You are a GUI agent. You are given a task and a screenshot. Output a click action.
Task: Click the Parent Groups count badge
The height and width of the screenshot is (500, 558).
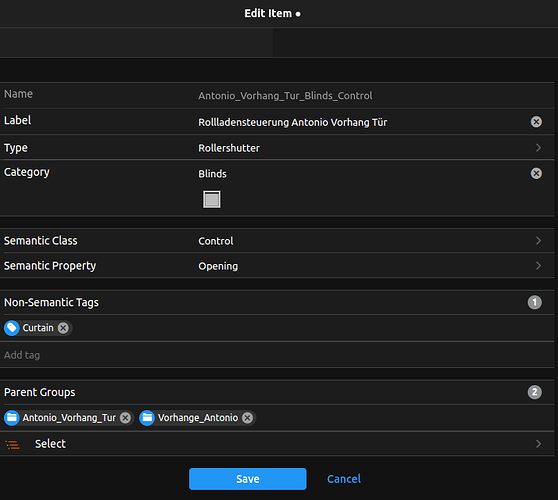pyautogui.click(x=535, y=392)
